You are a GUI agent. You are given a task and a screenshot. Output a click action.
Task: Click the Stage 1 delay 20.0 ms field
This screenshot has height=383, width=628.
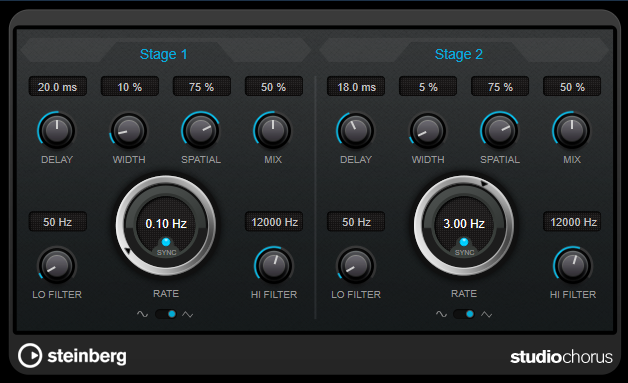(58, 87)
